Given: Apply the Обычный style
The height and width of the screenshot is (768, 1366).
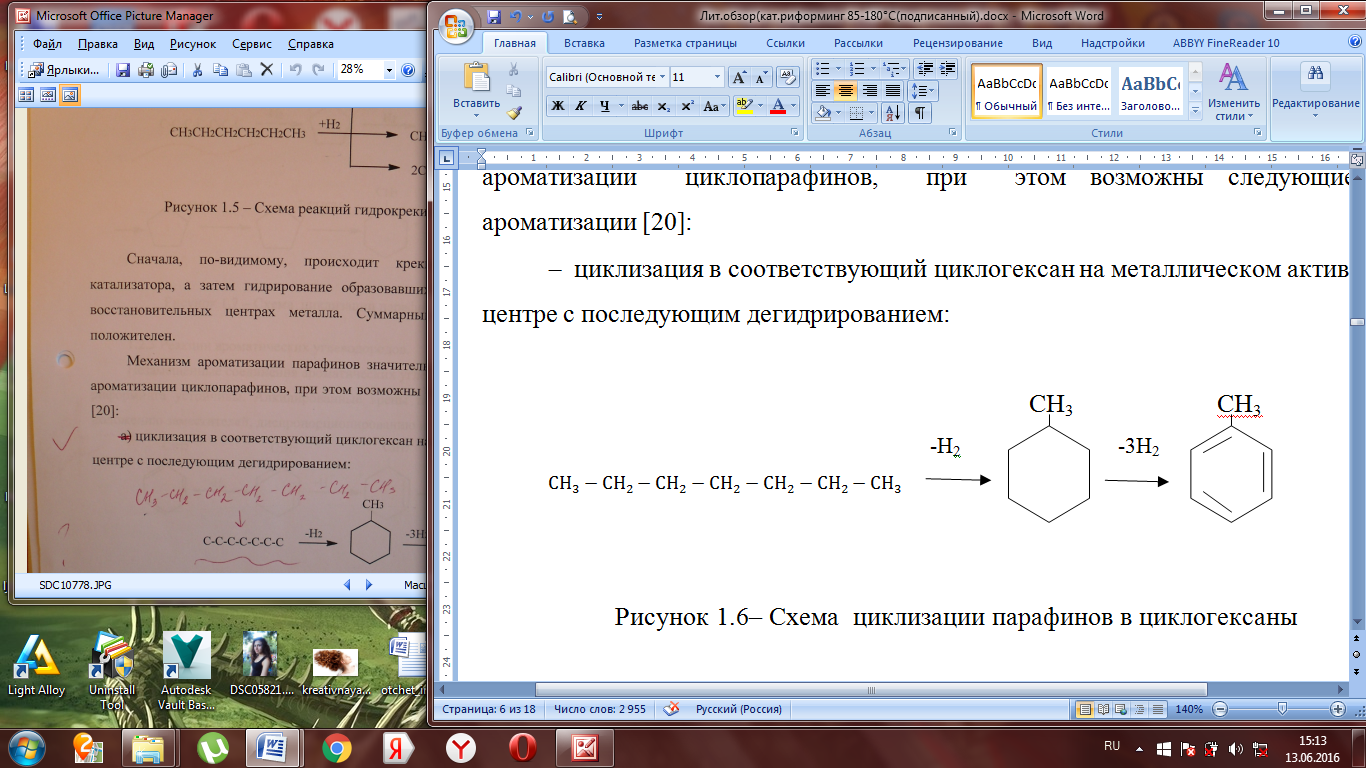Looking at the screenshot, I should tap(1007, 91).
